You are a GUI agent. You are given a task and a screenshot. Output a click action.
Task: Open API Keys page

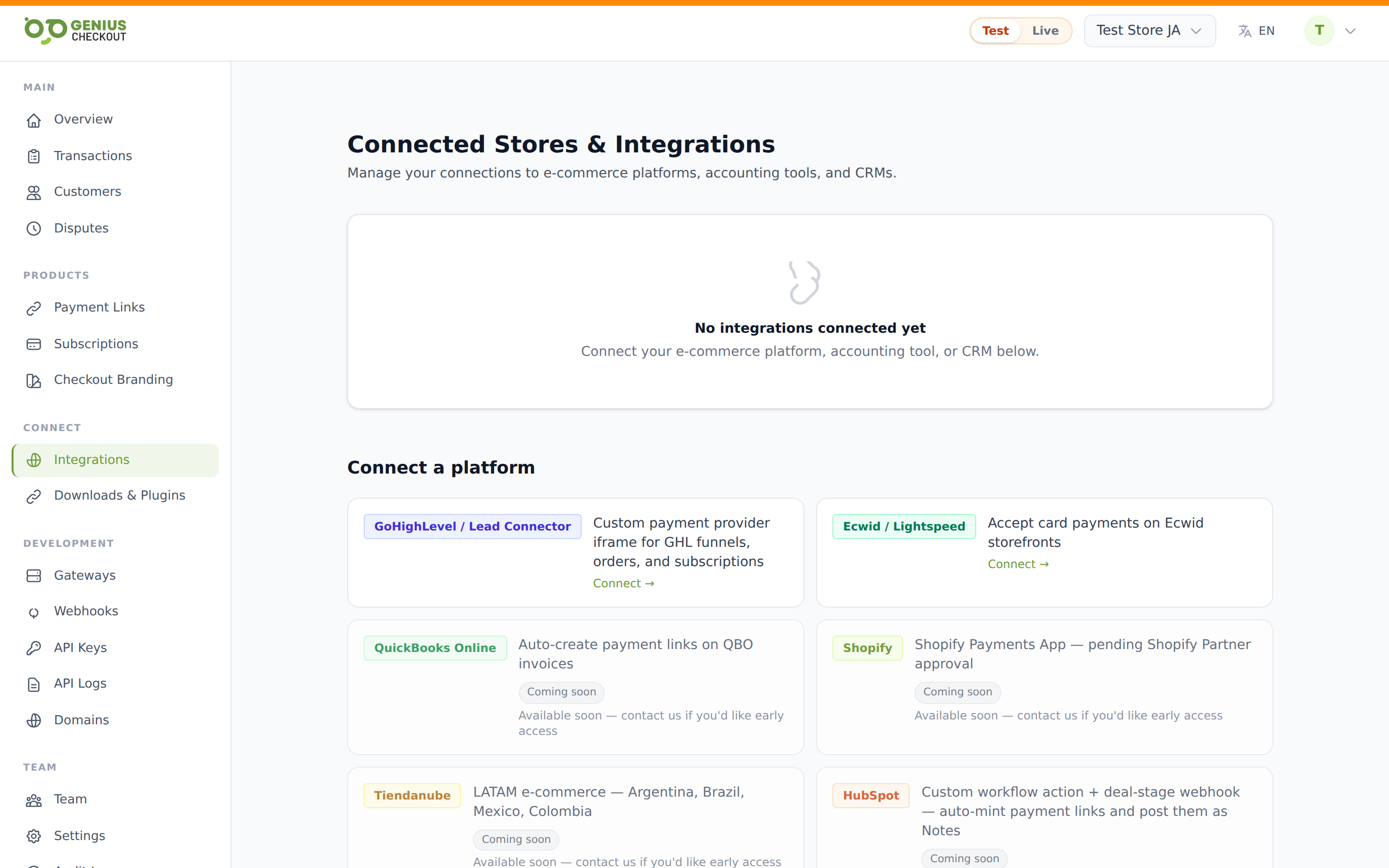click(115, 648)
